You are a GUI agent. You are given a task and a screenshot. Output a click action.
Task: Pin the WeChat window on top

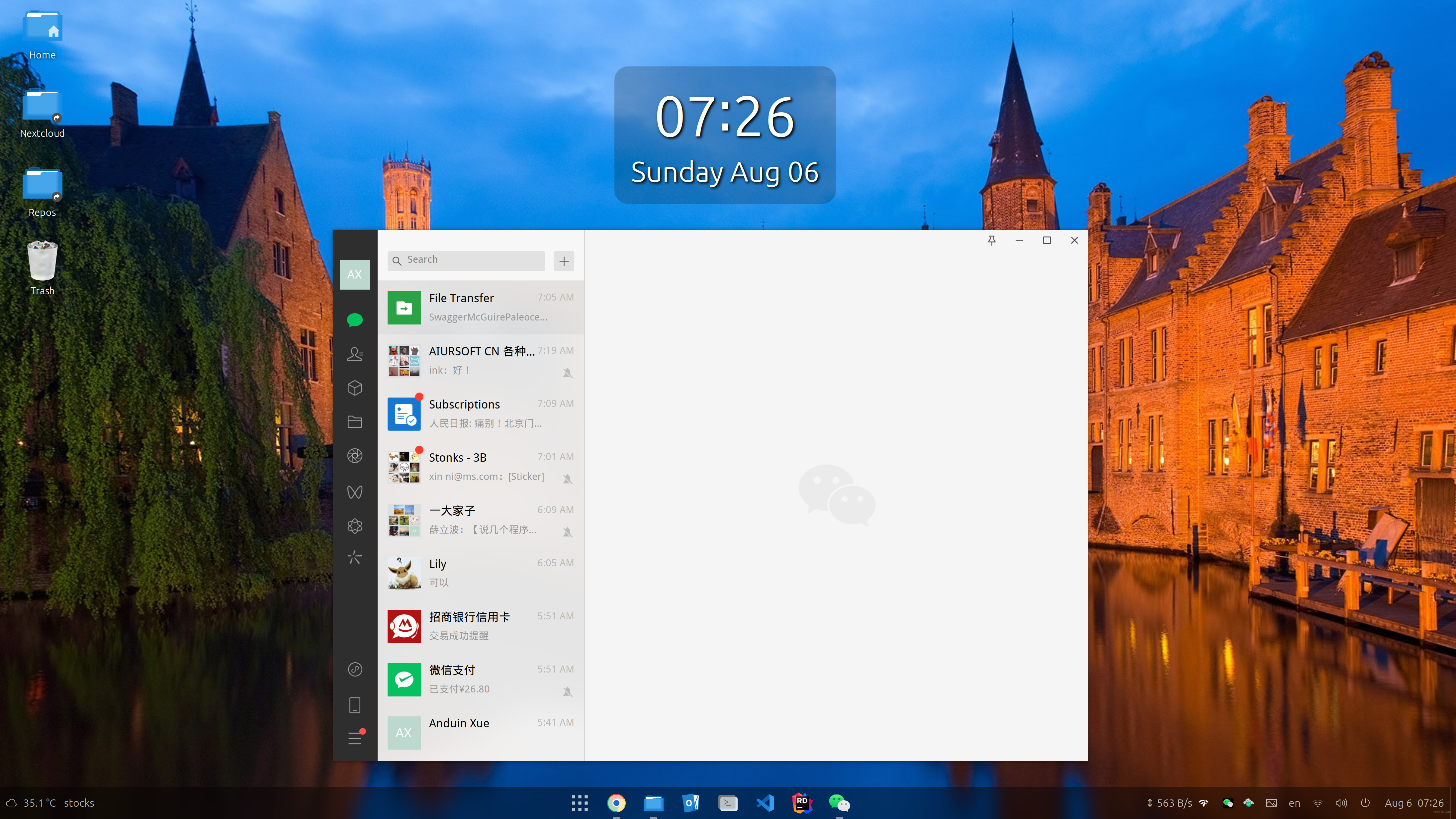tap(991, 241)
